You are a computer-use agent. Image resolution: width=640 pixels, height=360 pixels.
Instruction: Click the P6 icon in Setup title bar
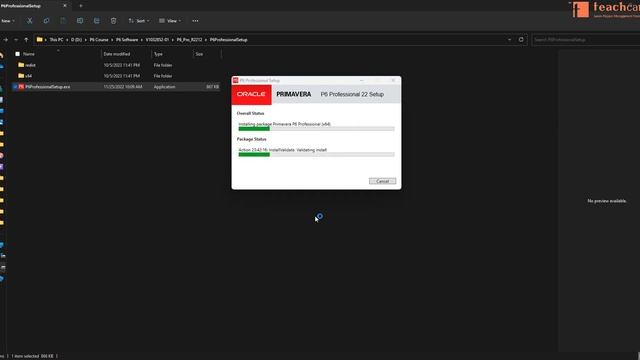click(236, 80)
